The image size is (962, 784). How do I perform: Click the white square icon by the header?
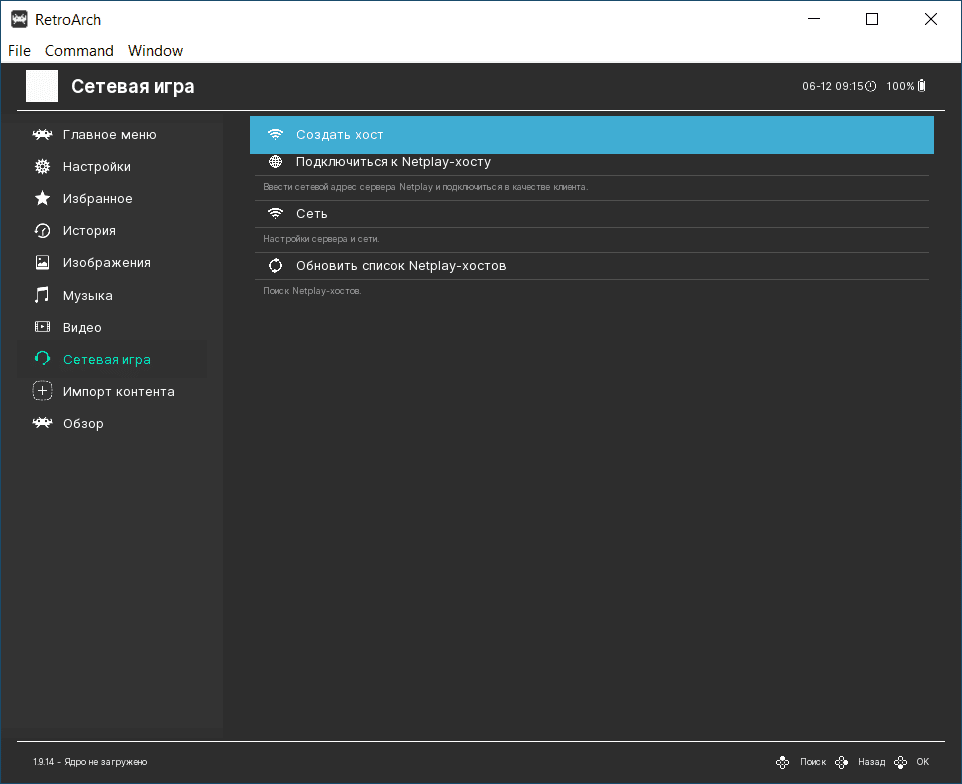coord(42,86)
